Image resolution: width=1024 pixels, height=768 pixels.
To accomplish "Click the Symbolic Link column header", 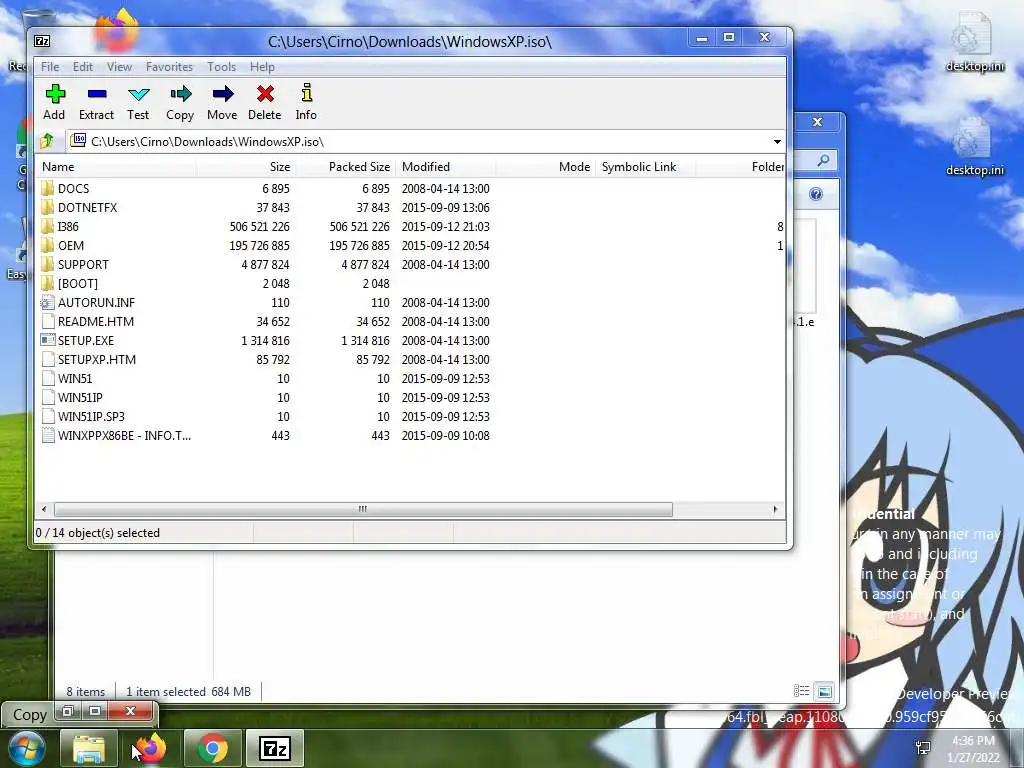I will tap(645, 167).
